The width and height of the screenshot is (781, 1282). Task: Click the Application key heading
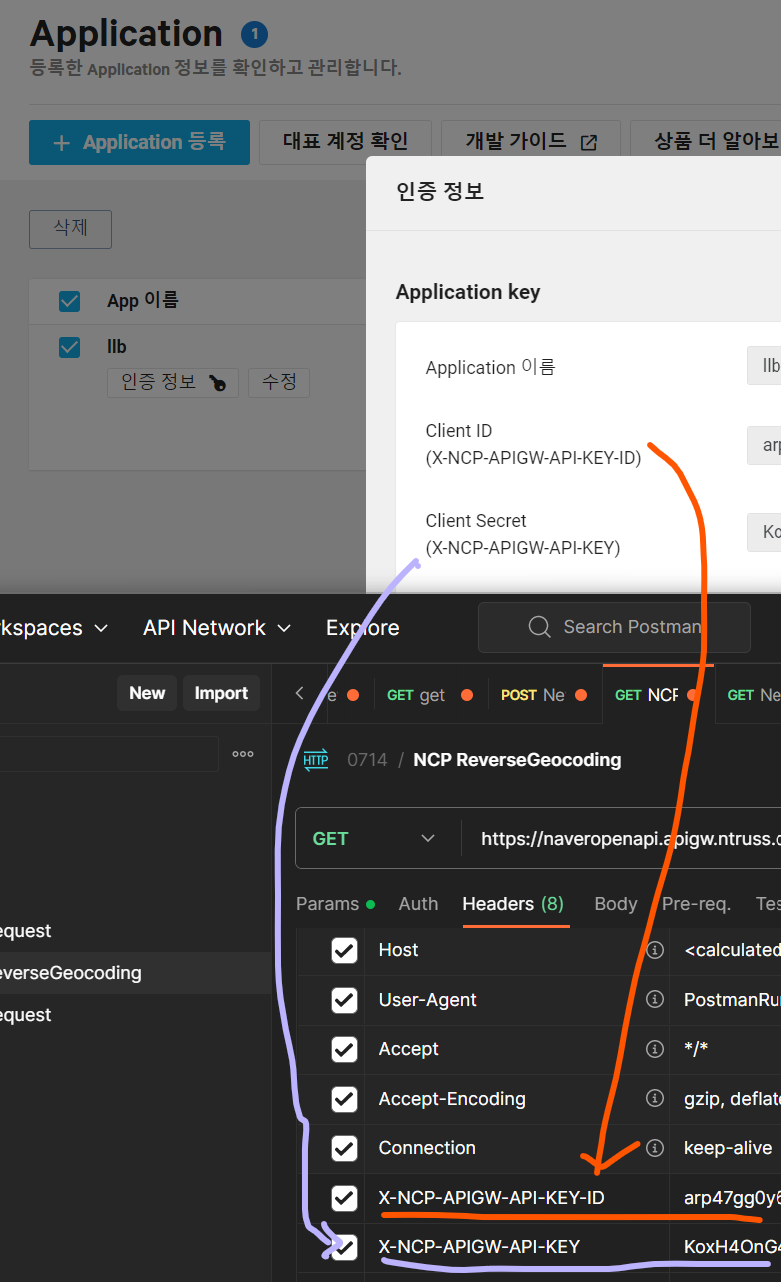click(468, 292)
